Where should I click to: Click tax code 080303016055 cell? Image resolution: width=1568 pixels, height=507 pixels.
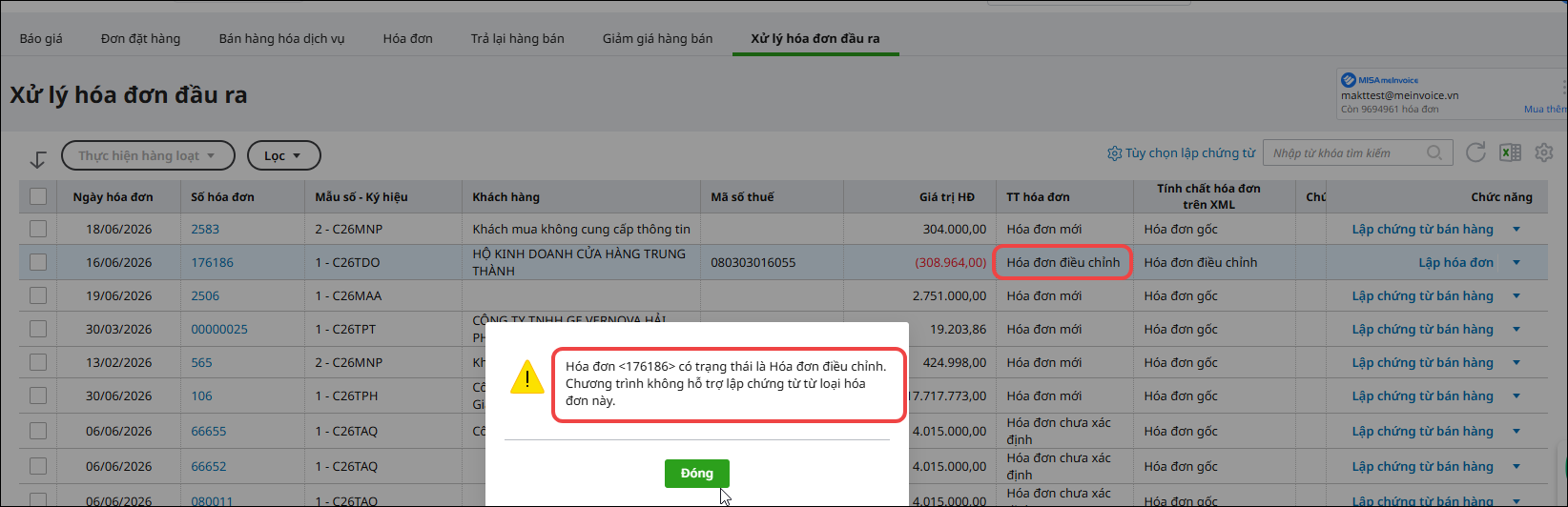point(753,262)
